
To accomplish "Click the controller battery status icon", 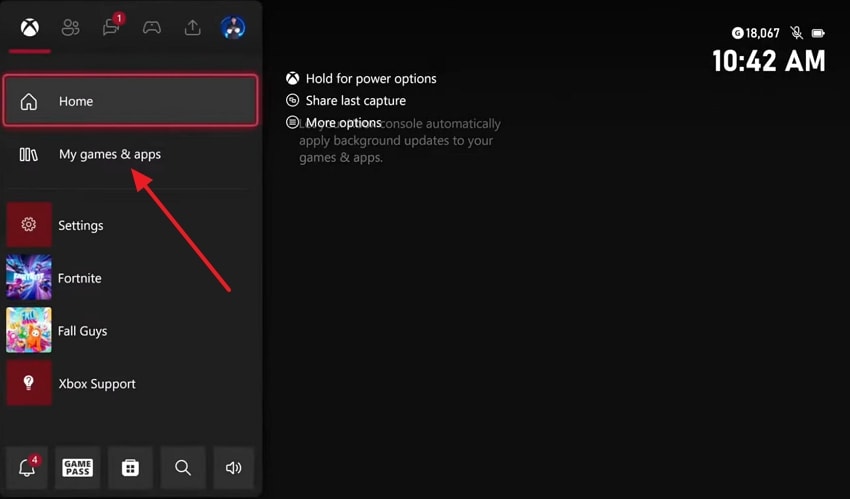I will [818, 33].
